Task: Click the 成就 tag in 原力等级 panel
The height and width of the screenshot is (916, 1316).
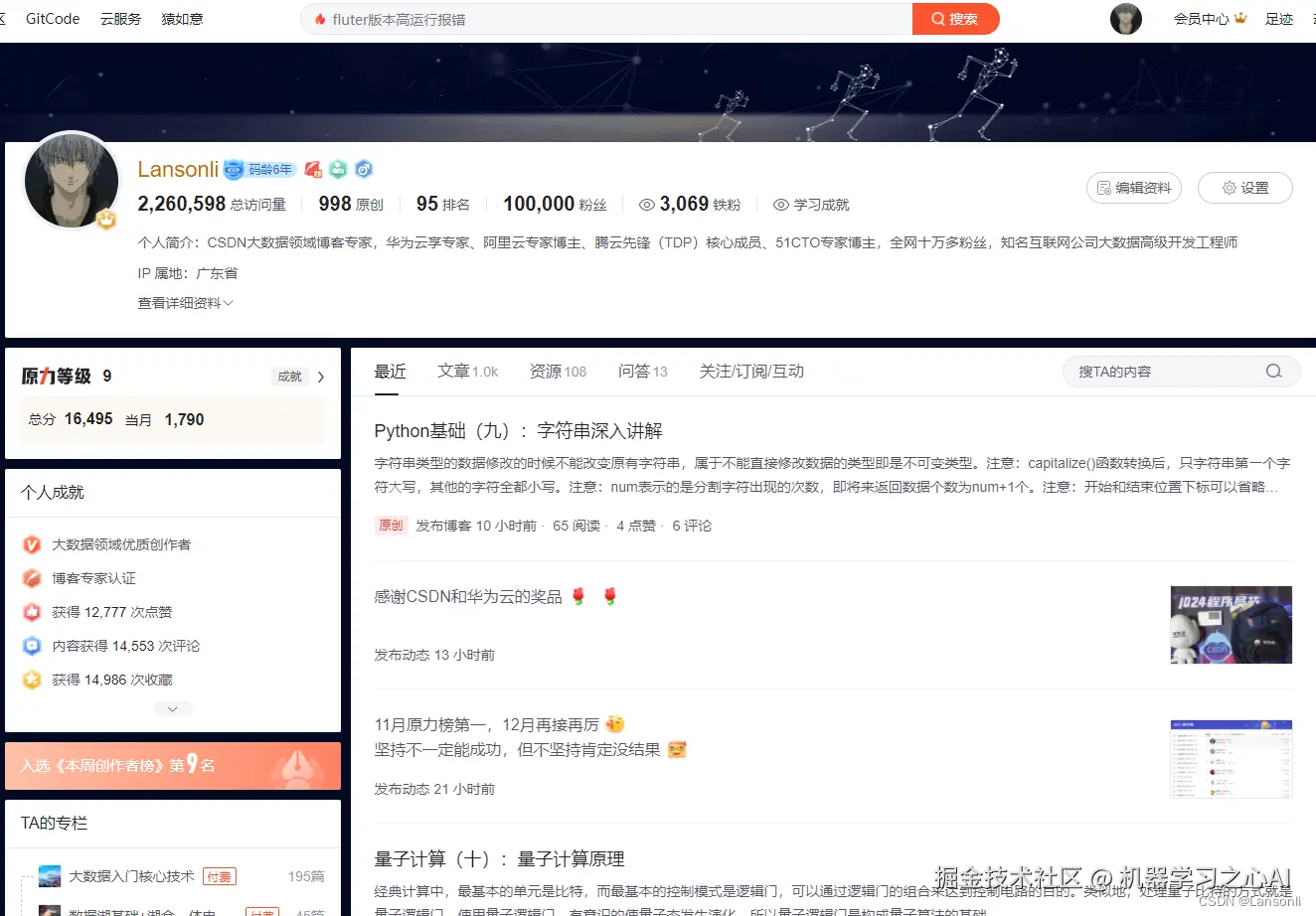Action: [289, 377]
